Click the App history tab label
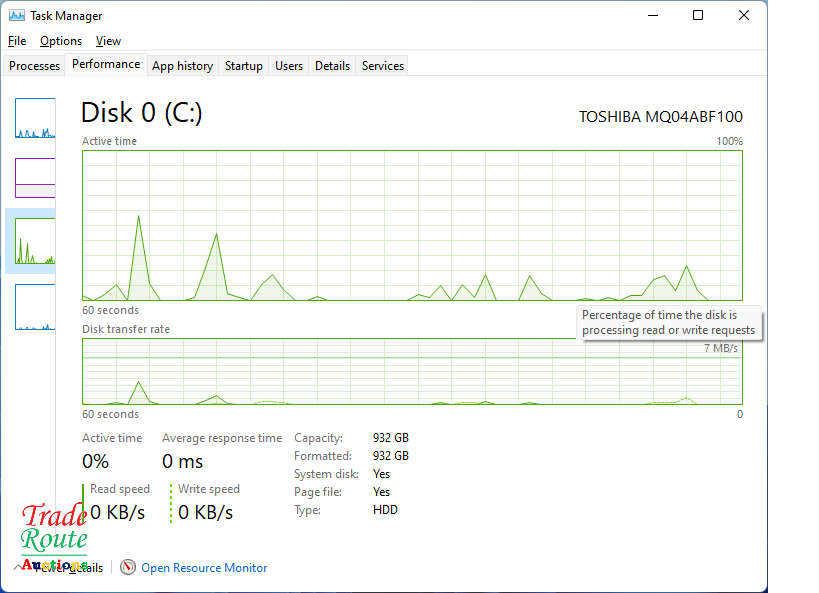This screenshot has width=819, height=593. pyautogui.click(x=182, y=65)
